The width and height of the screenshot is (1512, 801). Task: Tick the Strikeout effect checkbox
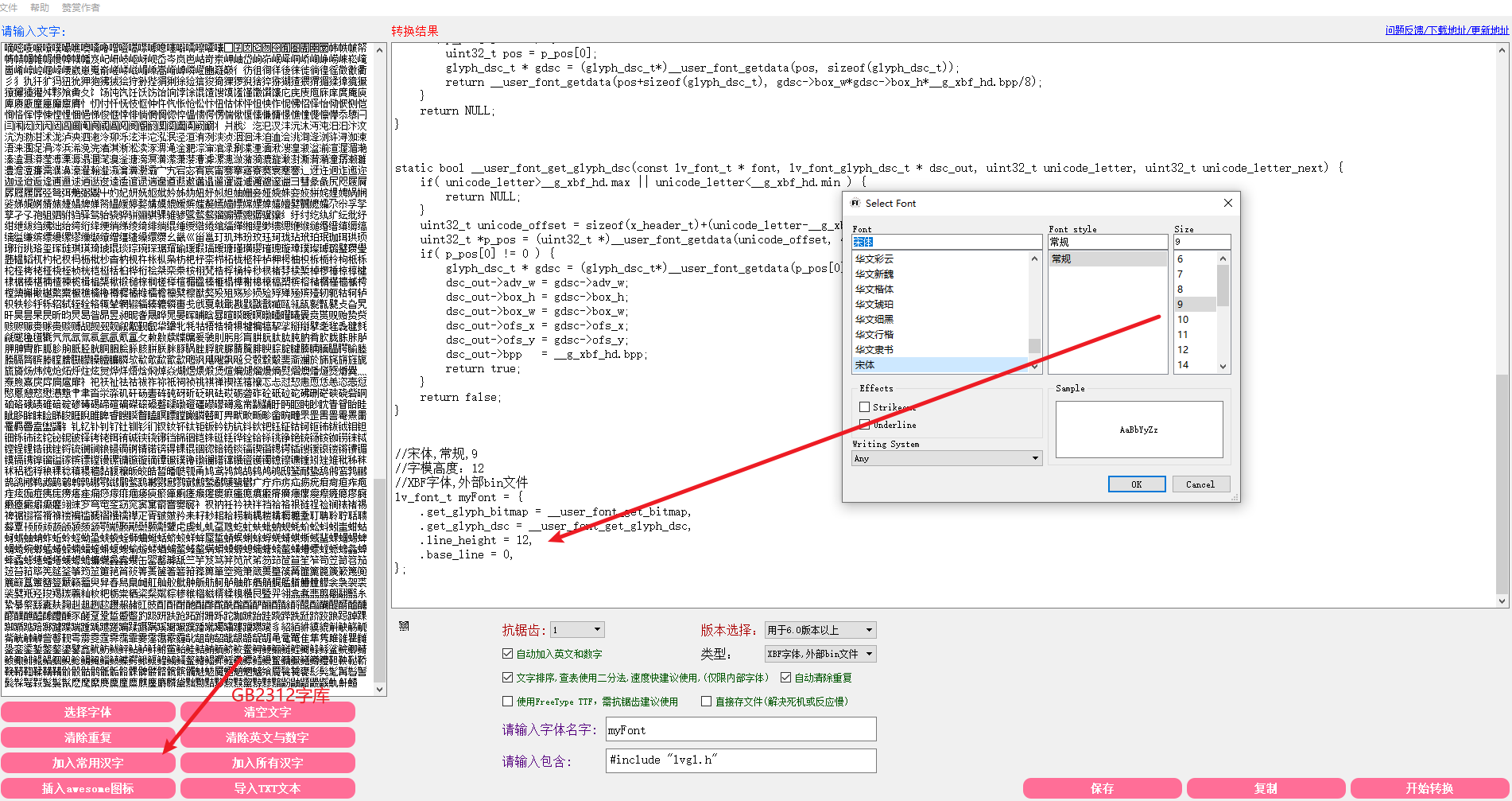tap(864, 407)
